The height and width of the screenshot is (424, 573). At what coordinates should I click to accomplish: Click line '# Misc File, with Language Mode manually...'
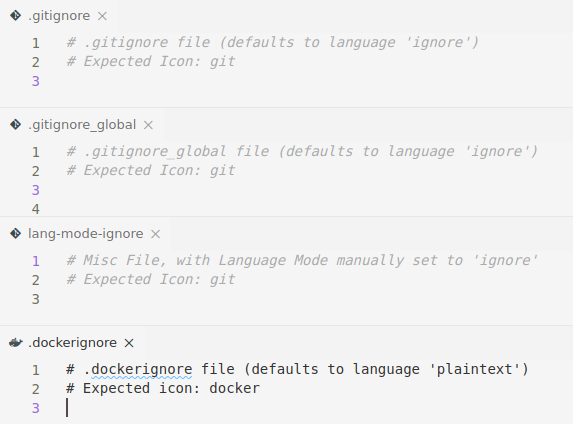pyautogui.click(x=302, y=260)
